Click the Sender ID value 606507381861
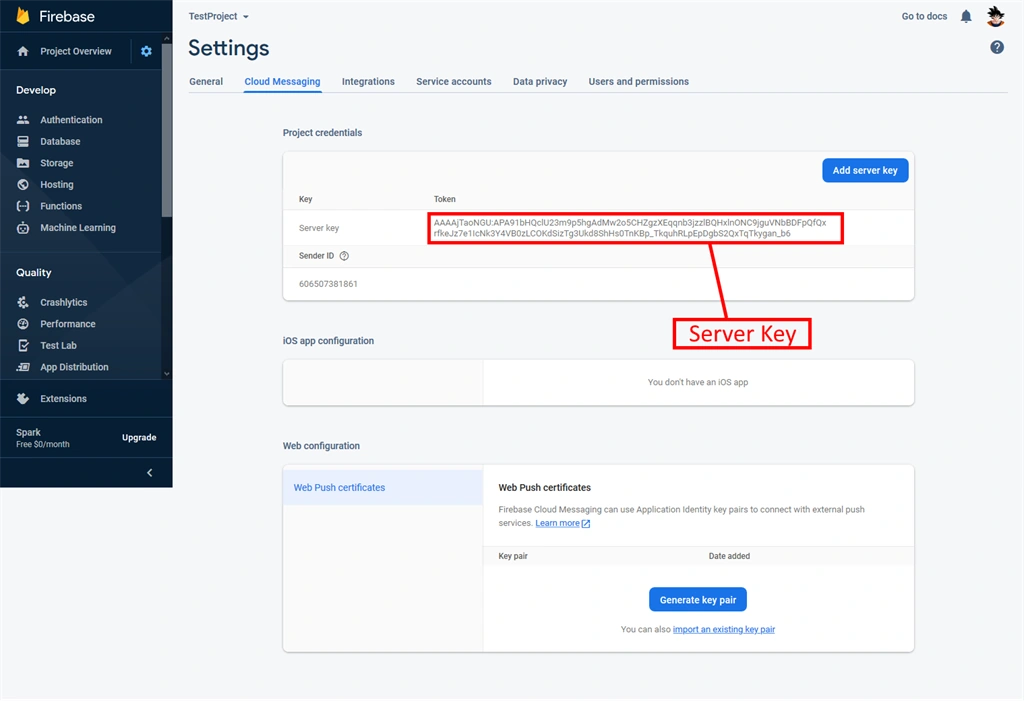Screen dimensions: 1024x701 tap(328, 284)
